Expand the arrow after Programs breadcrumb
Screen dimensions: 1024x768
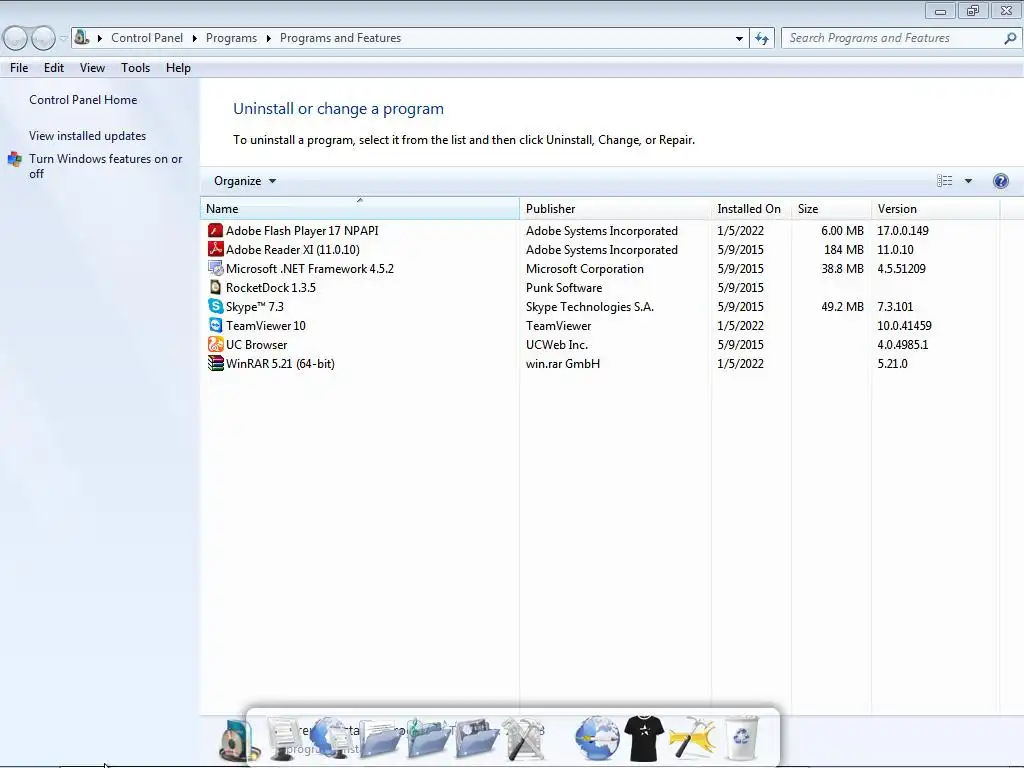[268, 39]
